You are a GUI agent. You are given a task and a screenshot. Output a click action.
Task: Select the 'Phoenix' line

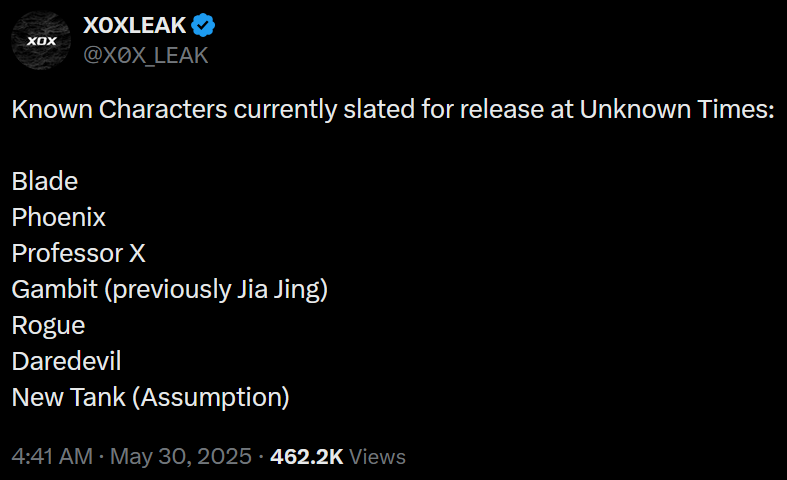coord(59,217)
